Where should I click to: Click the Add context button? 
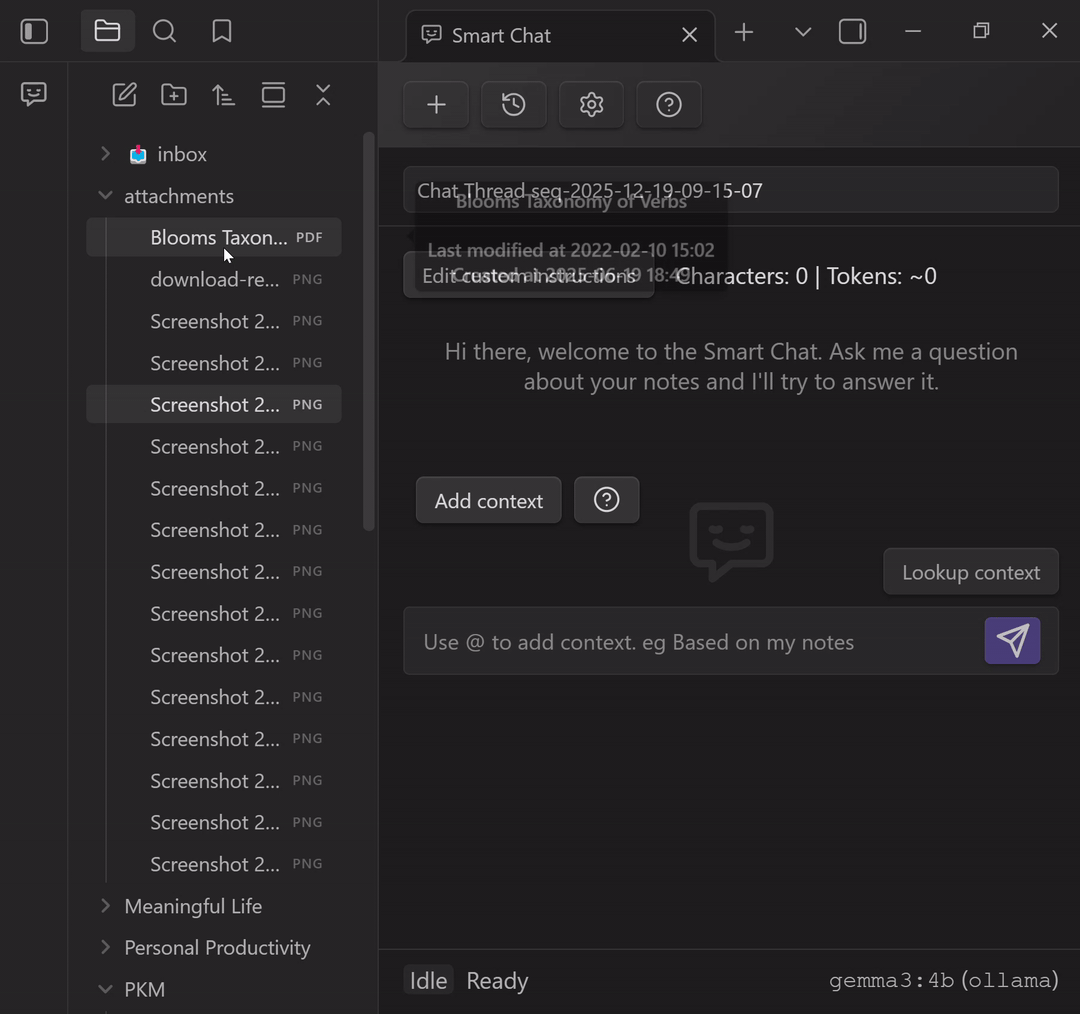(488, 501)
